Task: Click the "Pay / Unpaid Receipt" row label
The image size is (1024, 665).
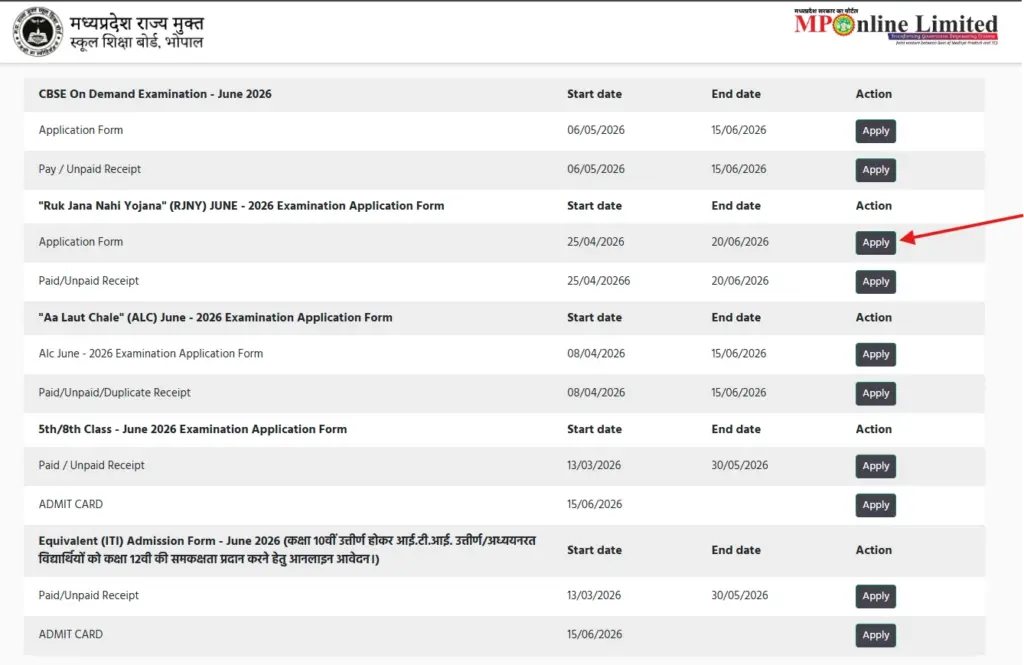Action: click(x=89, y=169)
